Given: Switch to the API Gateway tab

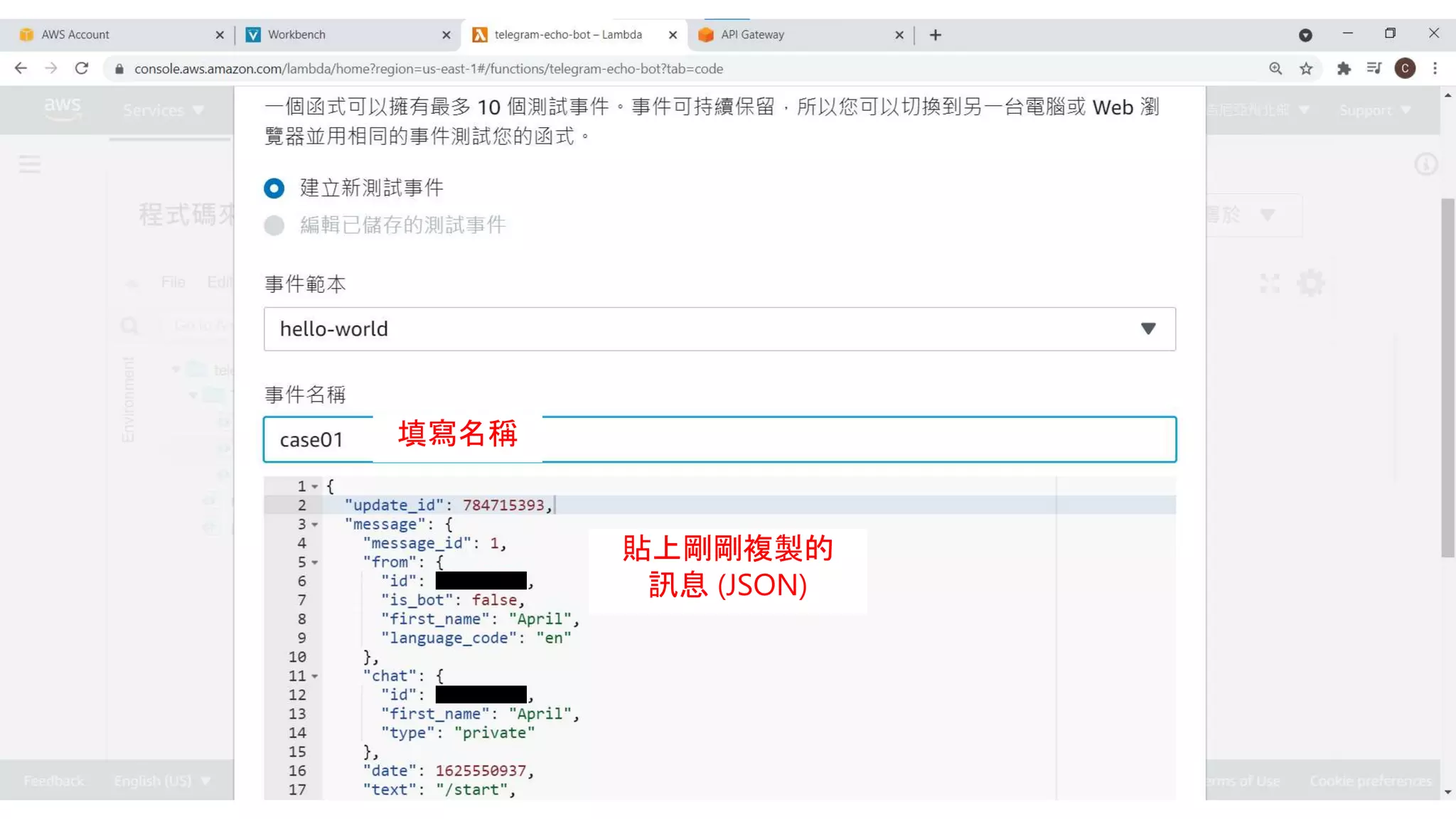Looking at the screenshot, I should pyautogui.click(x=800, y=35).
